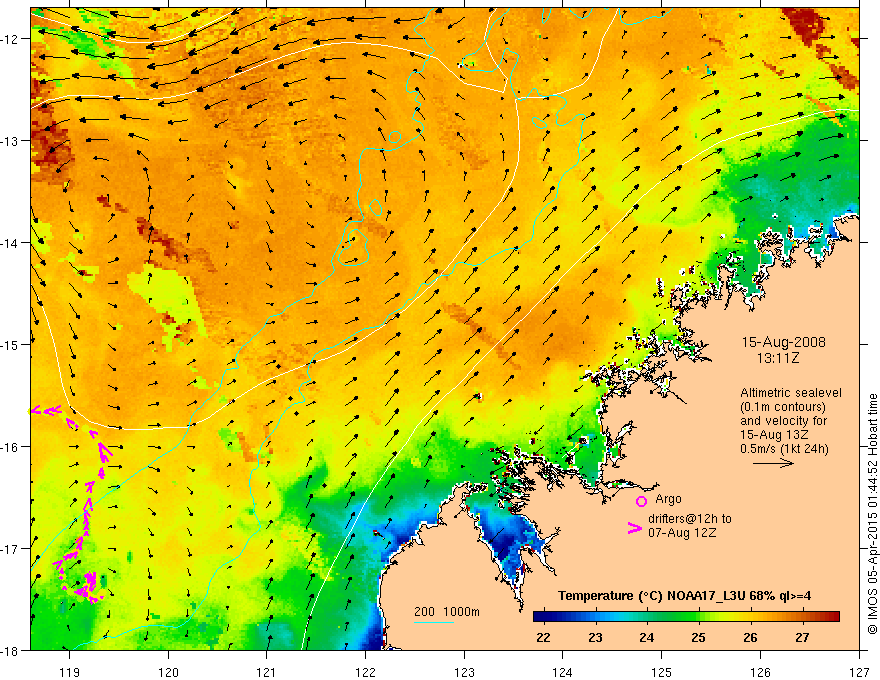Click the 'Altimetric sealevel' caption text

coord(791,393)
